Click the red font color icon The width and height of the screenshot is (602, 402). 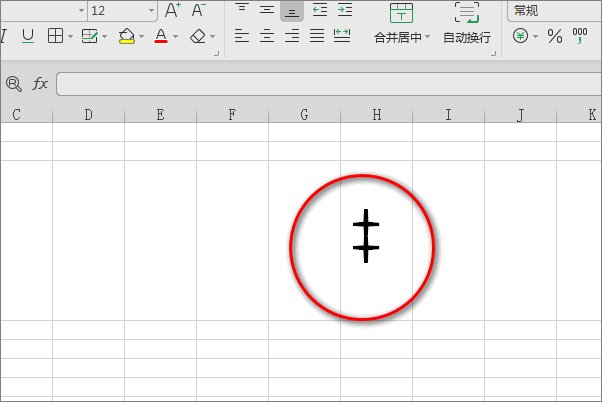(x=161, y=36)
